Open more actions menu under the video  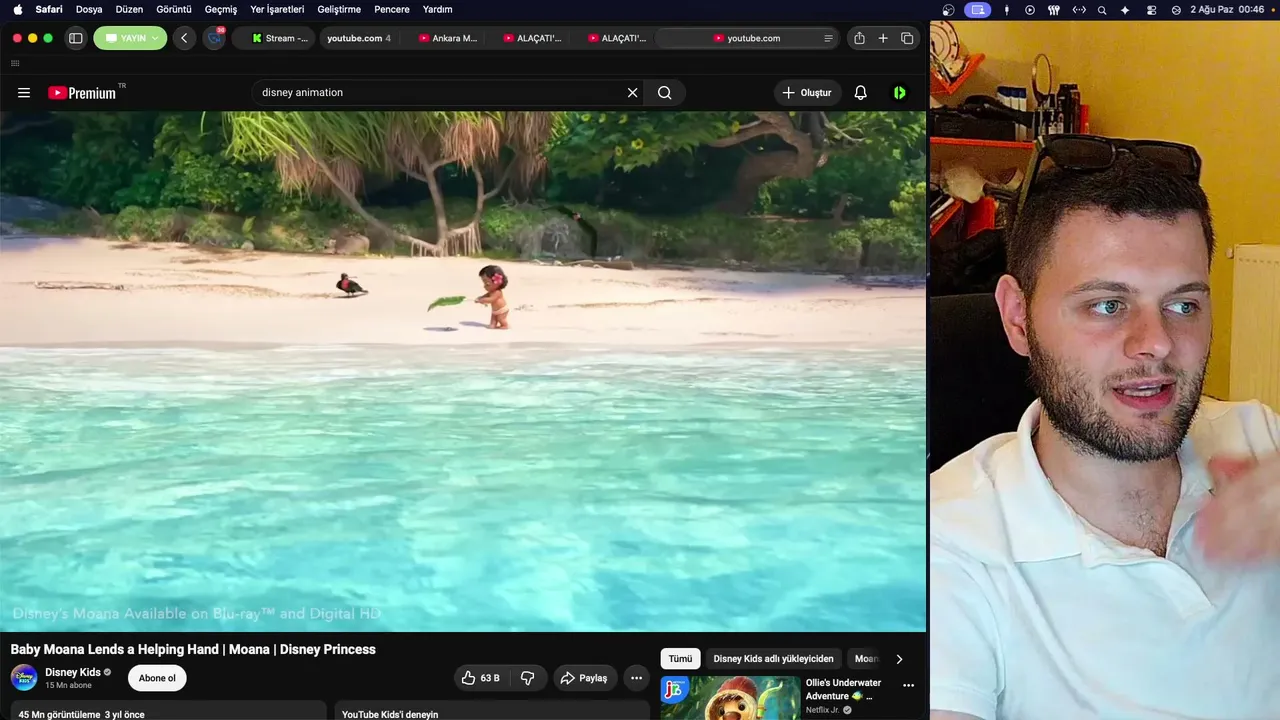pos(636,678)
